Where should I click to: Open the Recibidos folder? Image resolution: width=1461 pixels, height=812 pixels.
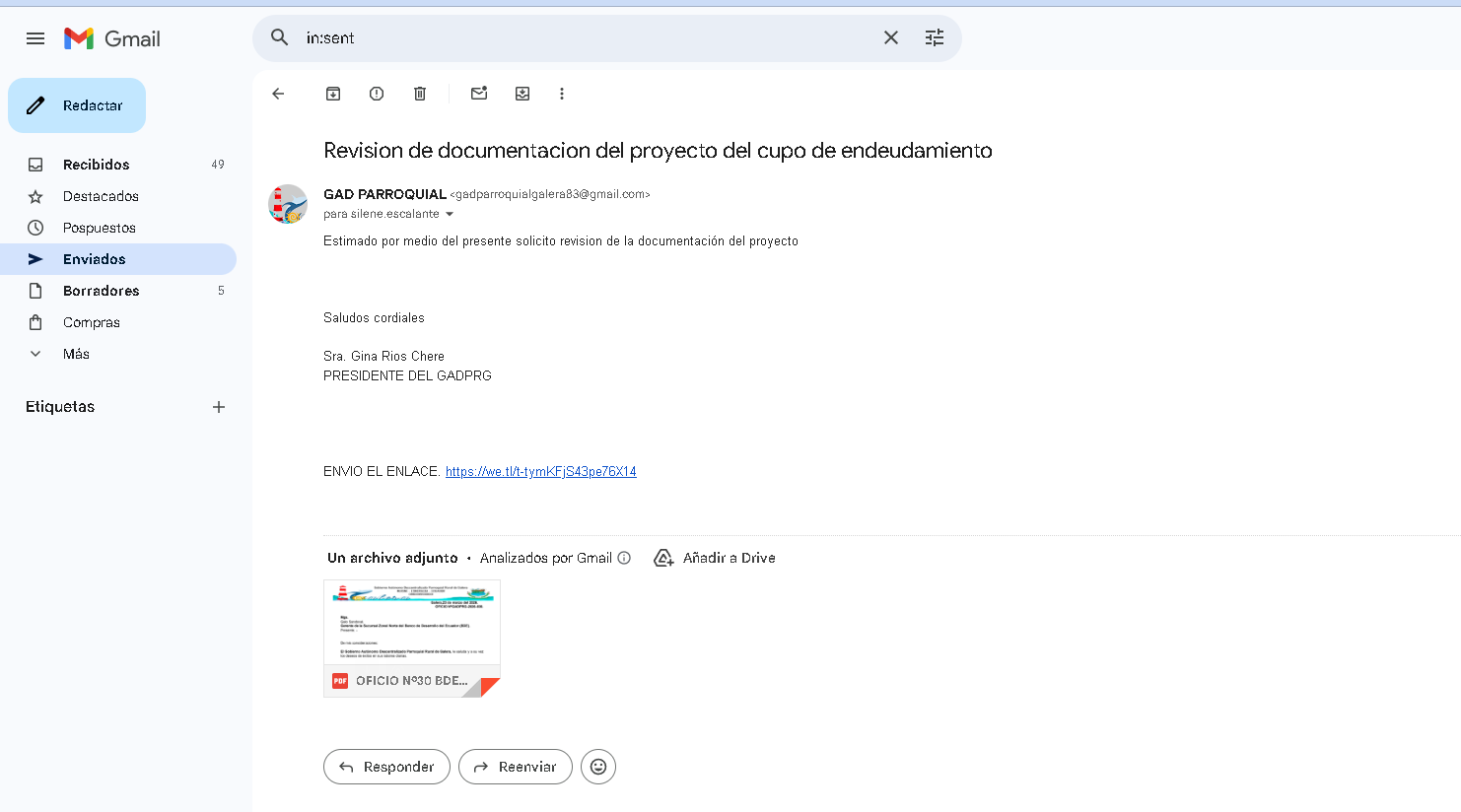(x=96, y=165)
